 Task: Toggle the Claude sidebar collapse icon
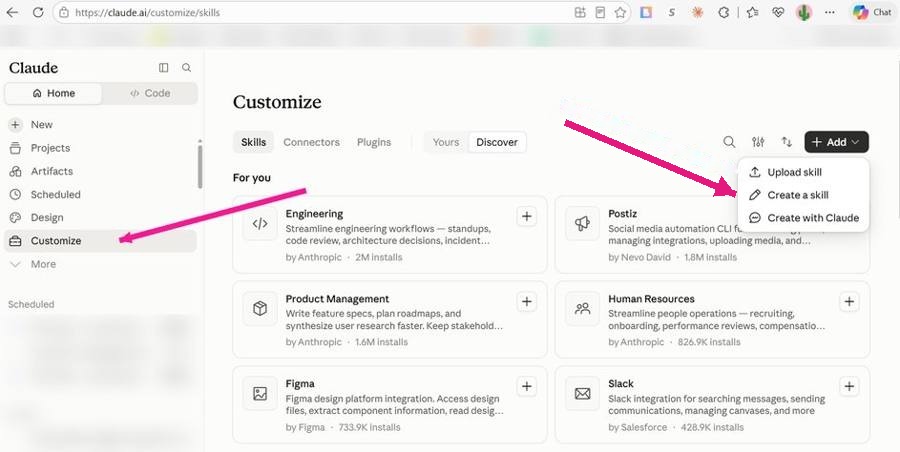(164, 68)
